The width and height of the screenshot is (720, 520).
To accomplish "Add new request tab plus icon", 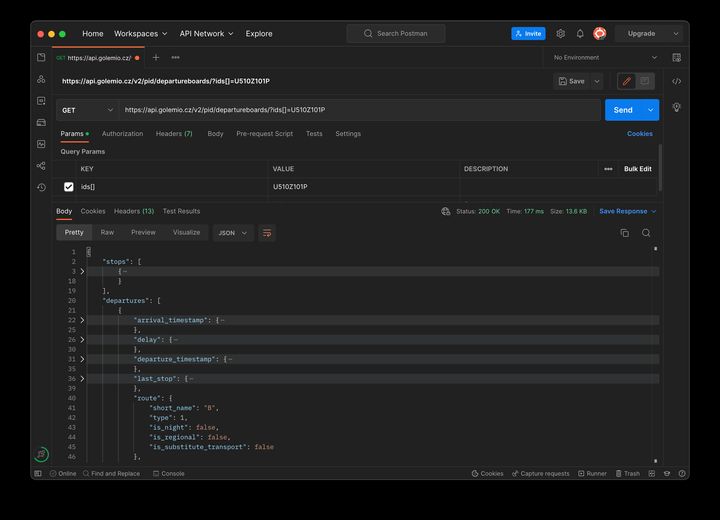I will [156, 57].
